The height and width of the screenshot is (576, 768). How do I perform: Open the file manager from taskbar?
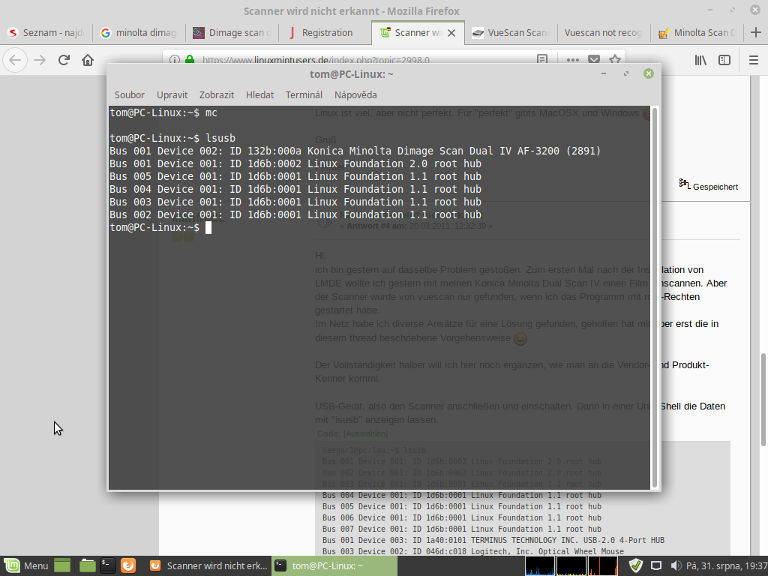[x=87, y=566]
